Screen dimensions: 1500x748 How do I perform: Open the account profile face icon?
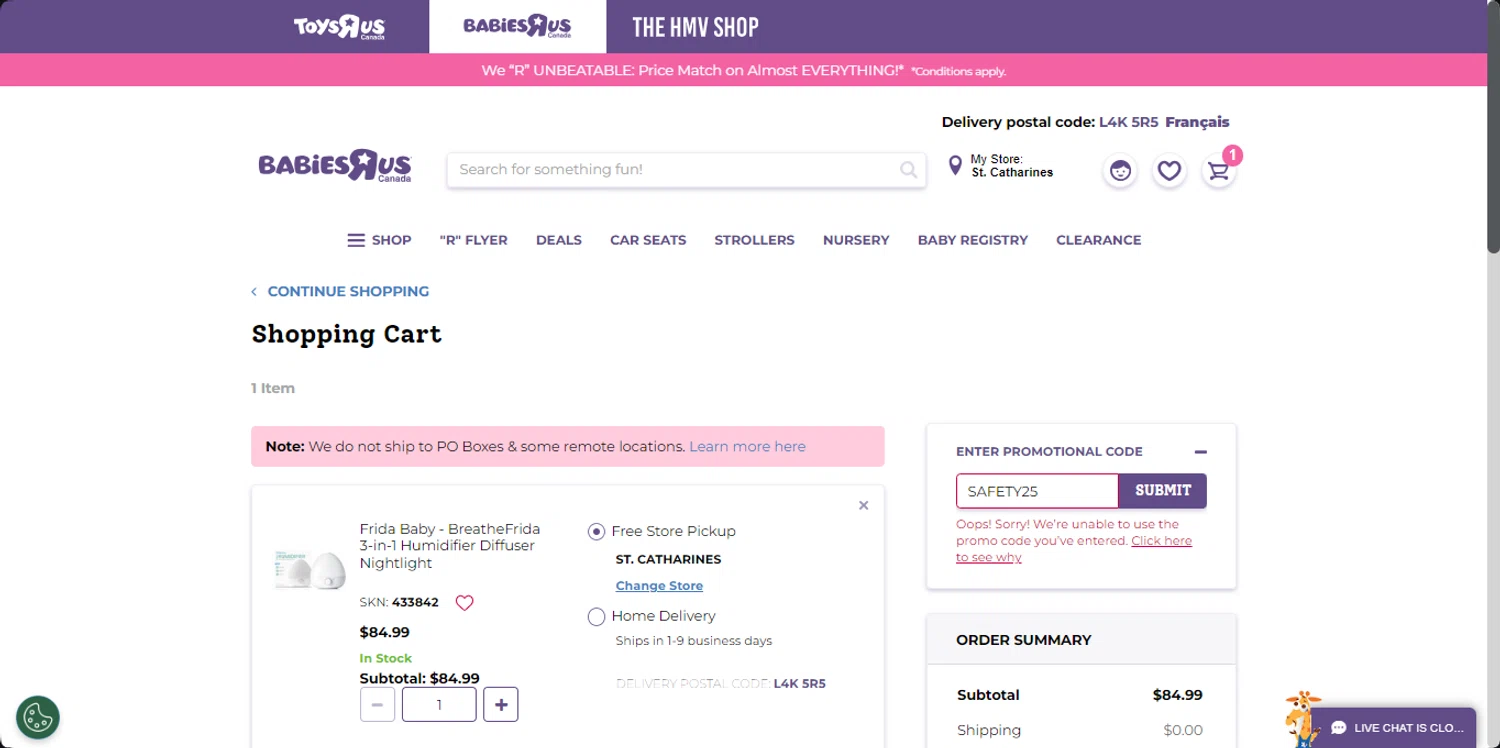tap(1120, 171)
